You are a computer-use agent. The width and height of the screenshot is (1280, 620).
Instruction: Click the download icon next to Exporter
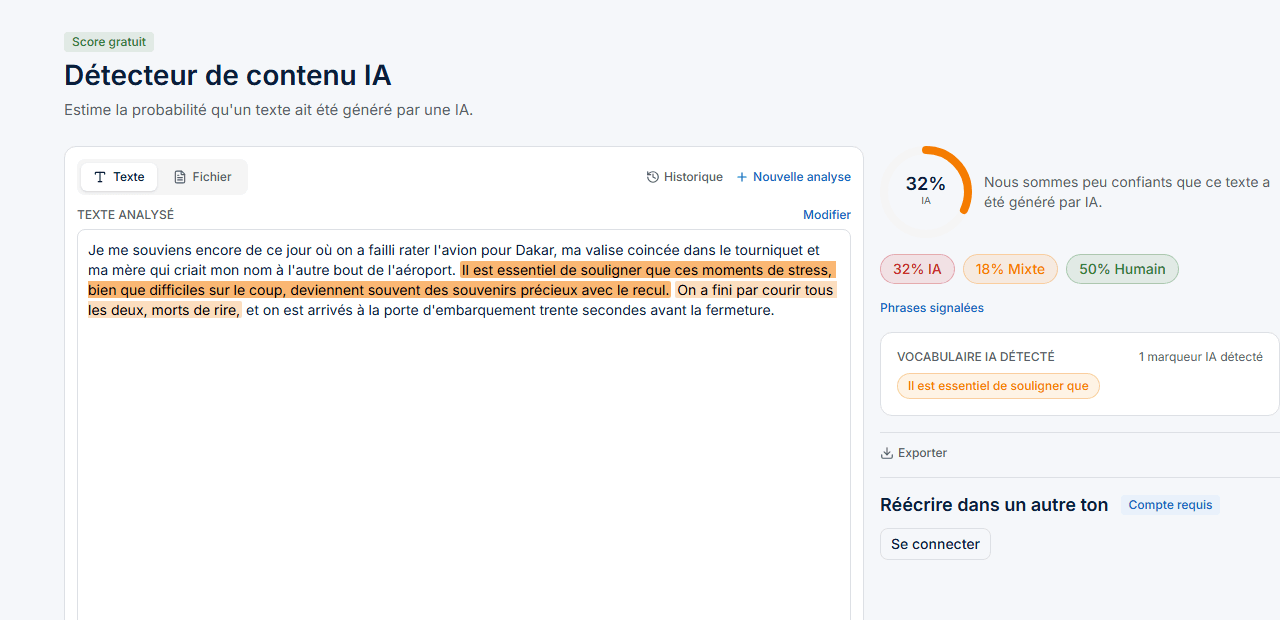coord(886,453)
